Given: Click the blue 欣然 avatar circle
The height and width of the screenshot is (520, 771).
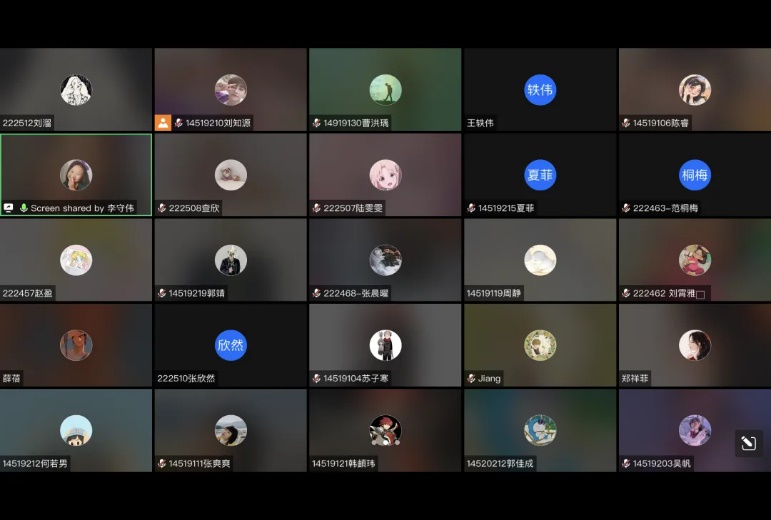Looking at the screenshot, I should pyautogui.click(x=231, y=345).
